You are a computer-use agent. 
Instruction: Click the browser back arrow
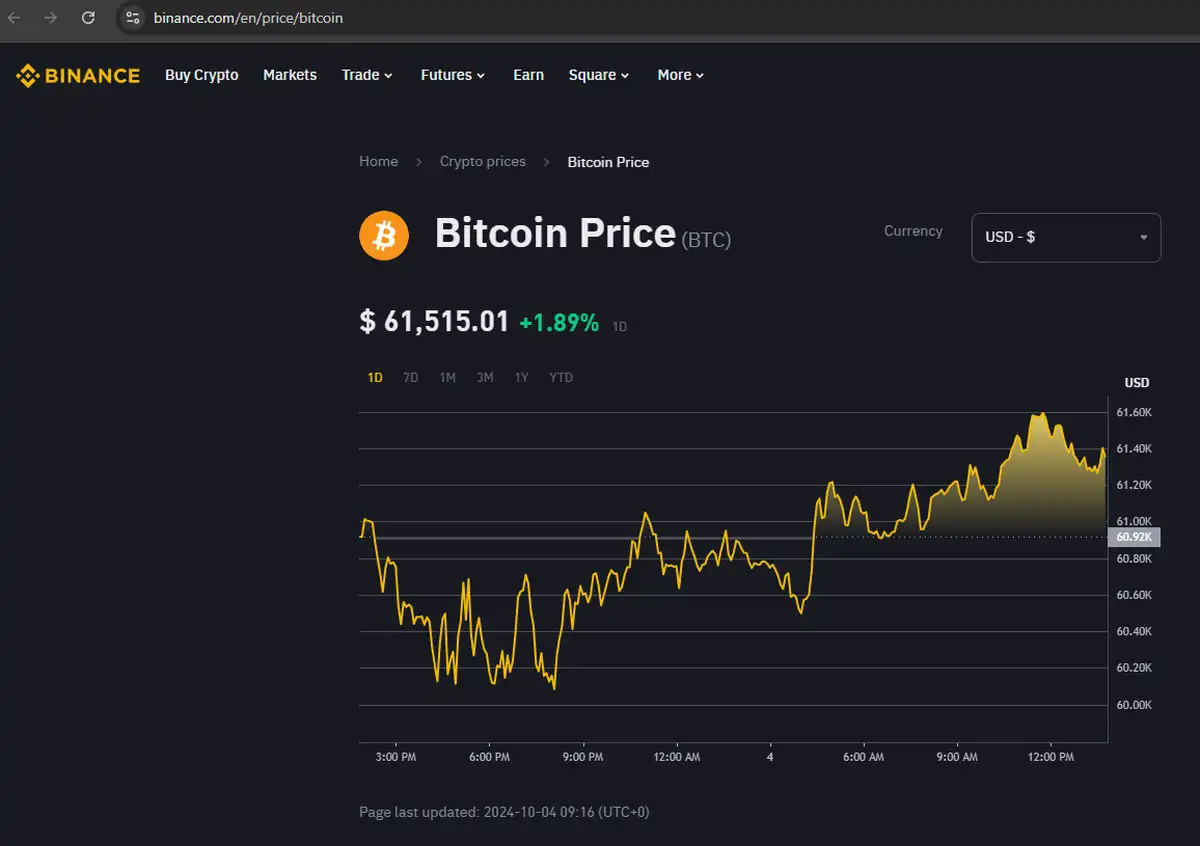[14, 18]
